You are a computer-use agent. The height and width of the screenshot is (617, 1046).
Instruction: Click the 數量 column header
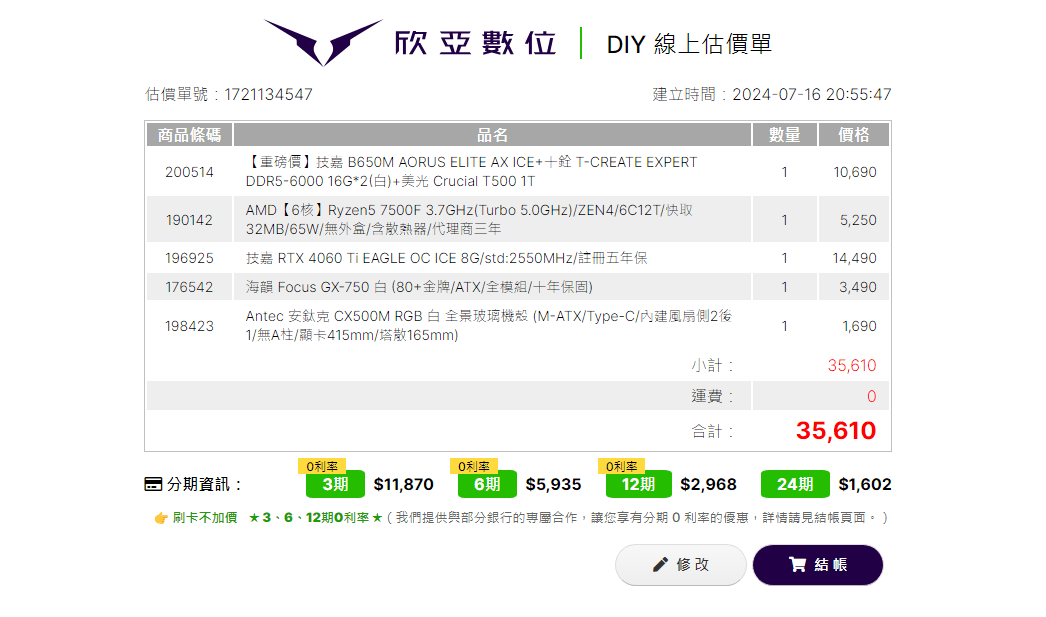coord(784,135)
